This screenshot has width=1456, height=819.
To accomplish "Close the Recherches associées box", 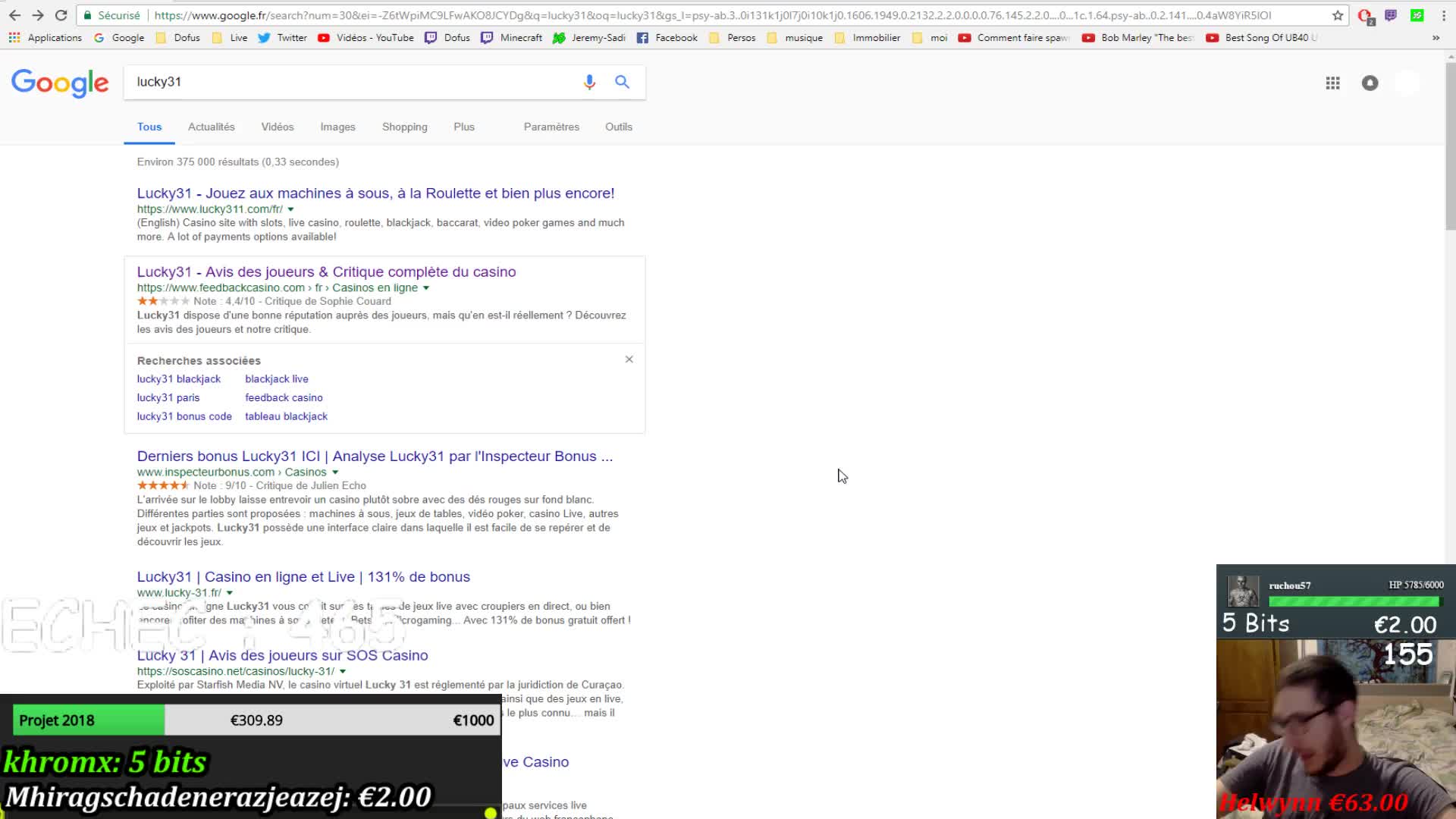I will click(x=629, y=359).
